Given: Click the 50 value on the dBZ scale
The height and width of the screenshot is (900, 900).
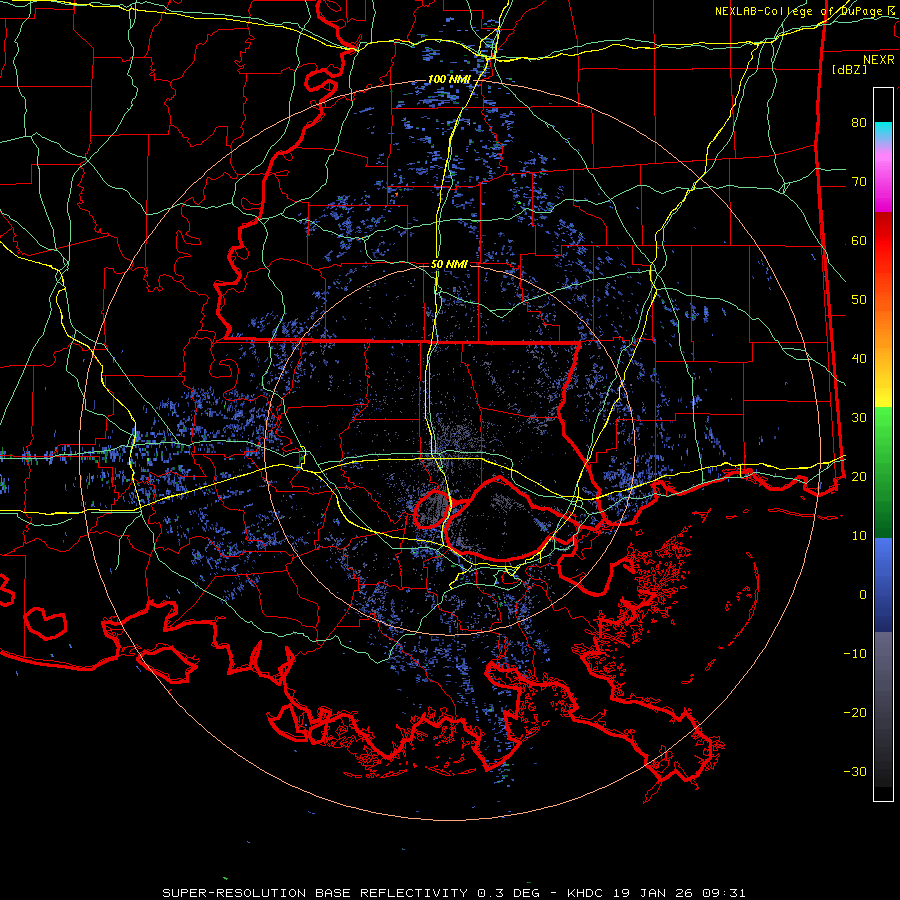Looking at the screenshot, I should coord(859,300).
